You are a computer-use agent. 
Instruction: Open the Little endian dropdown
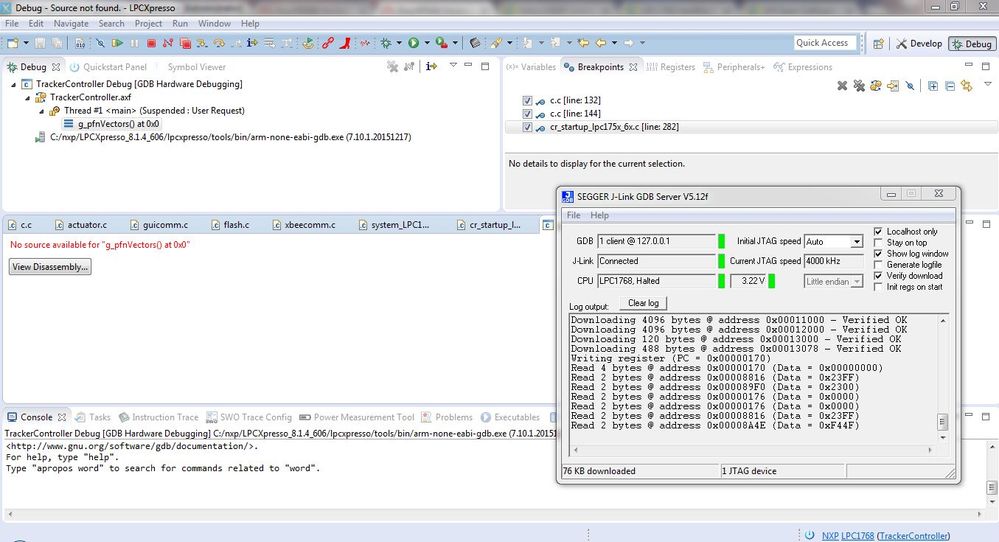pyautogui.click(x=856, y=282)
